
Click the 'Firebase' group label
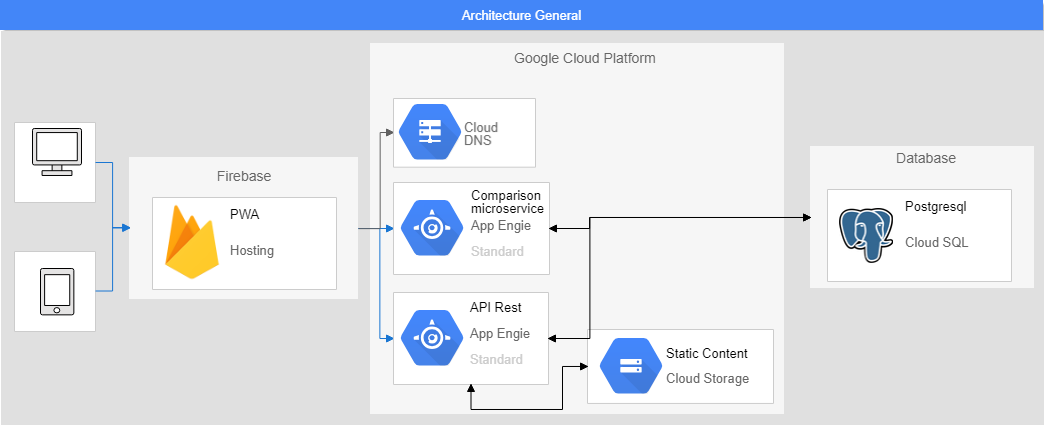coord(244,177)
